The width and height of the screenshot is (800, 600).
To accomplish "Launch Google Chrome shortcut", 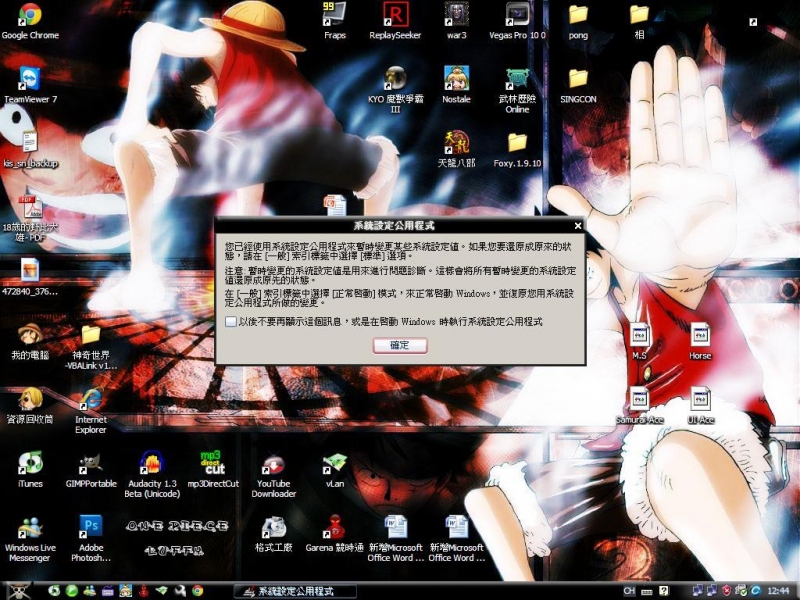I will [29, 15].
